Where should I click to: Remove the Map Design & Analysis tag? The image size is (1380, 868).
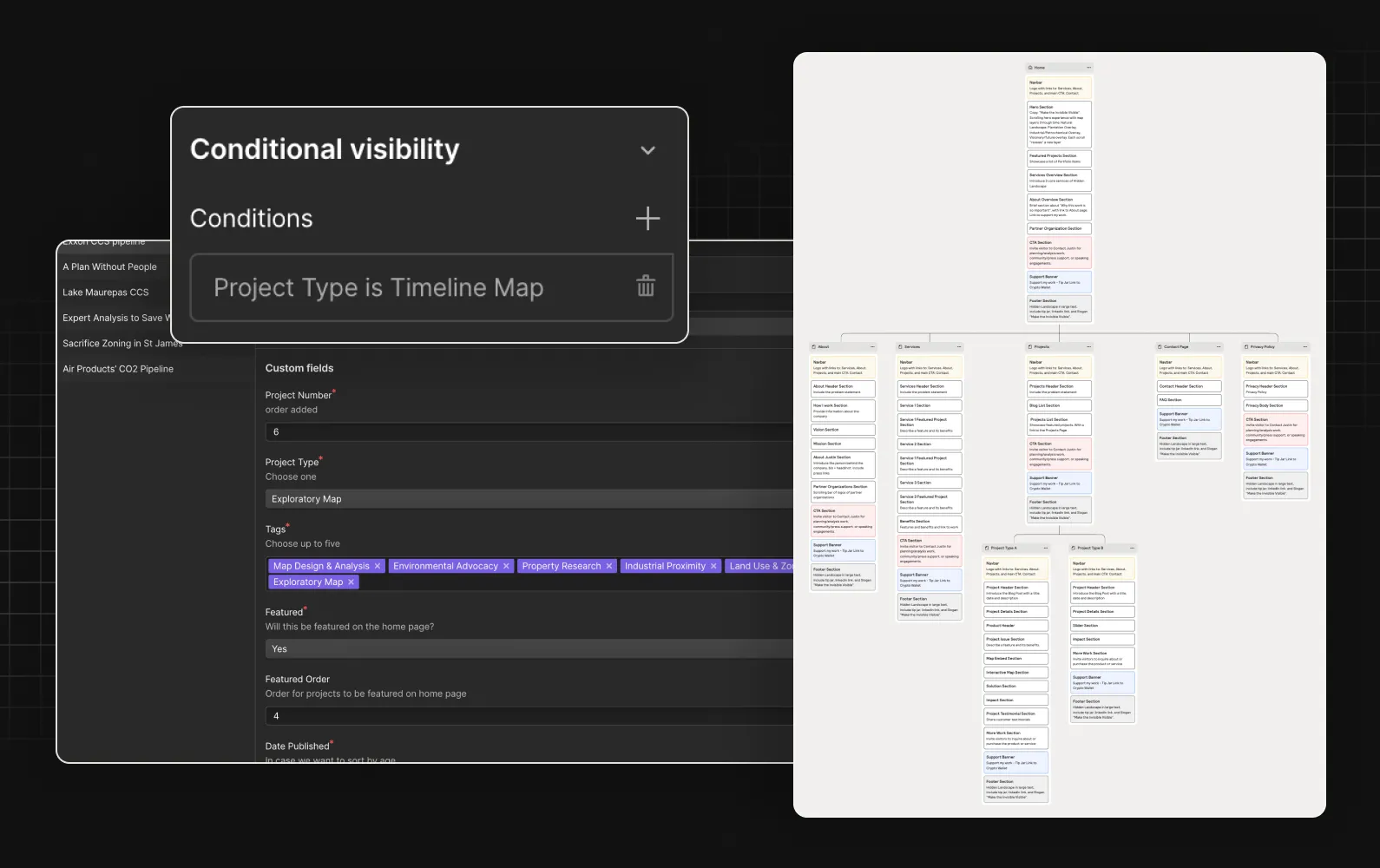tap(378, 566)
